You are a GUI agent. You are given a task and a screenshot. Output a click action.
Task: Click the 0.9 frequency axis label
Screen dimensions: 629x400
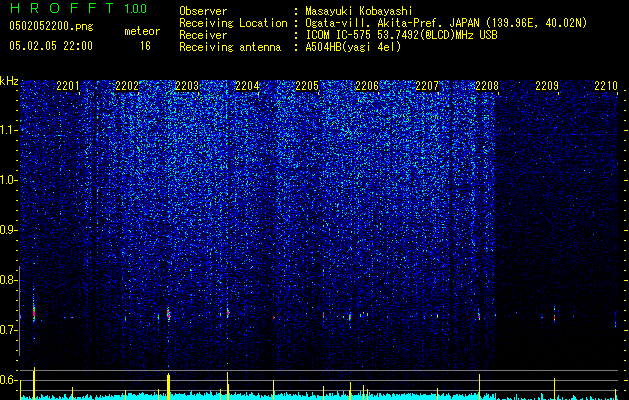[9, 230]
